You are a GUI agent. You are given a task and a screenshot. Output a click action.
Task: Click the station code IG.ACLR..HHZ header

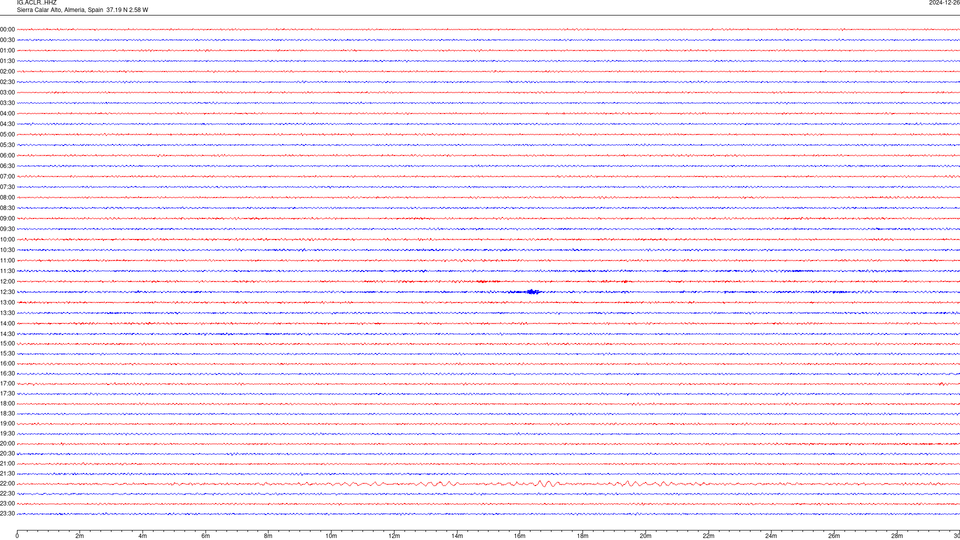click(37, 2)
